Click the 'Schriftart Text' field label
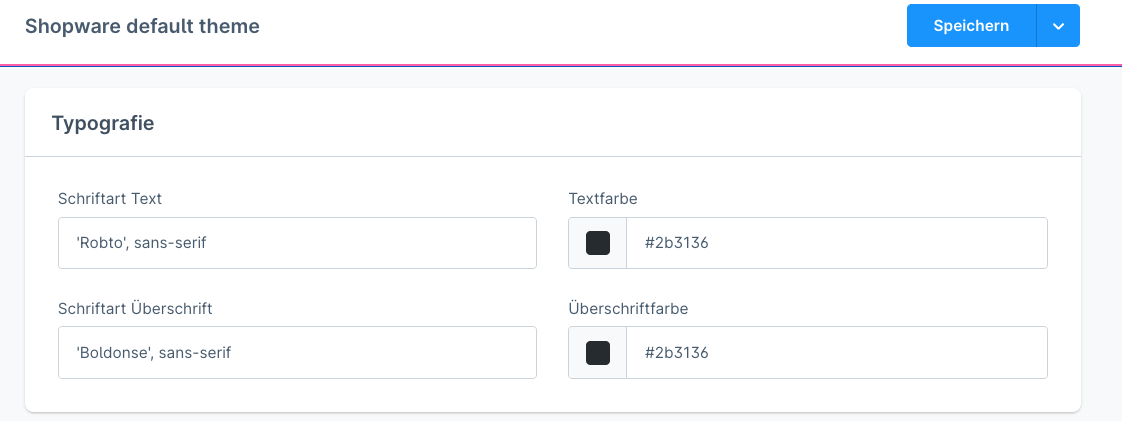This screenshot has width=1122, height=421. click(x=110, y=199)
